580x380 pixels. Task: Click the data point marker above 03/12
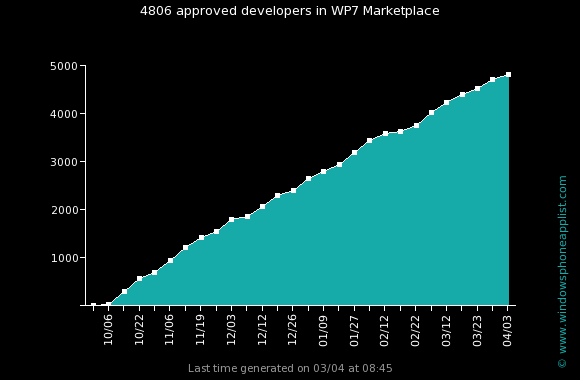tap(447, 102)
